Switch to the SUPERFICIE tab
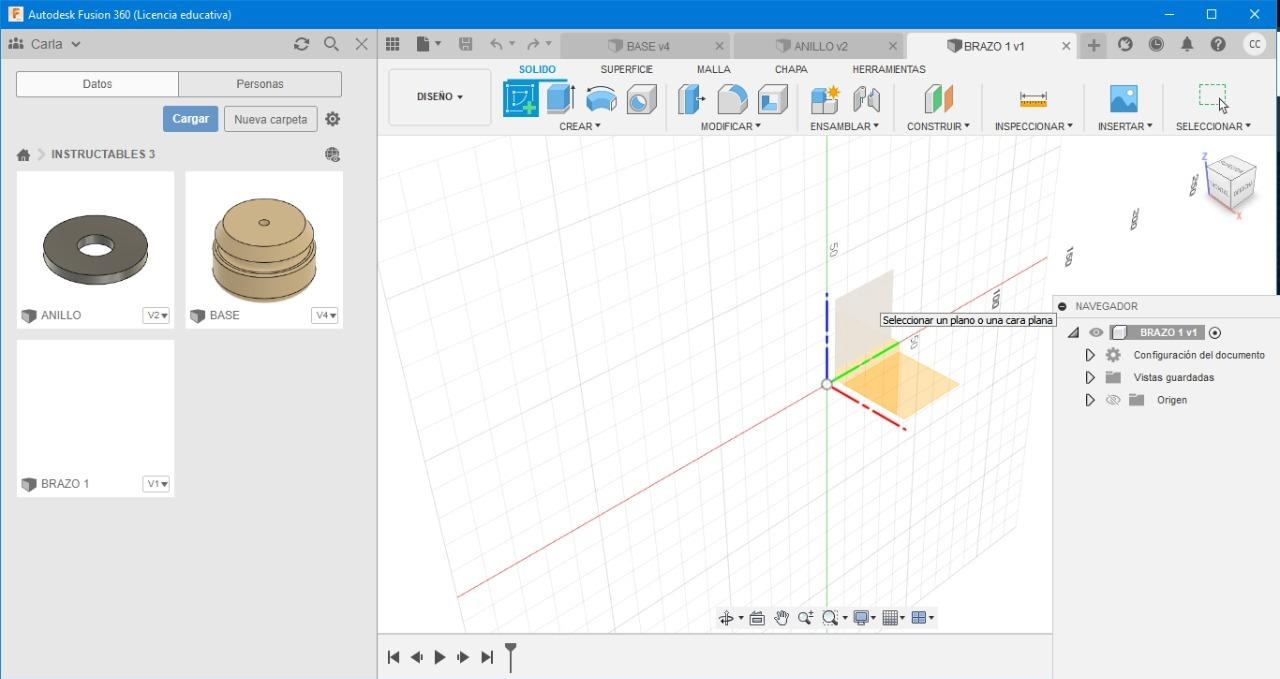 coord(626,69)
